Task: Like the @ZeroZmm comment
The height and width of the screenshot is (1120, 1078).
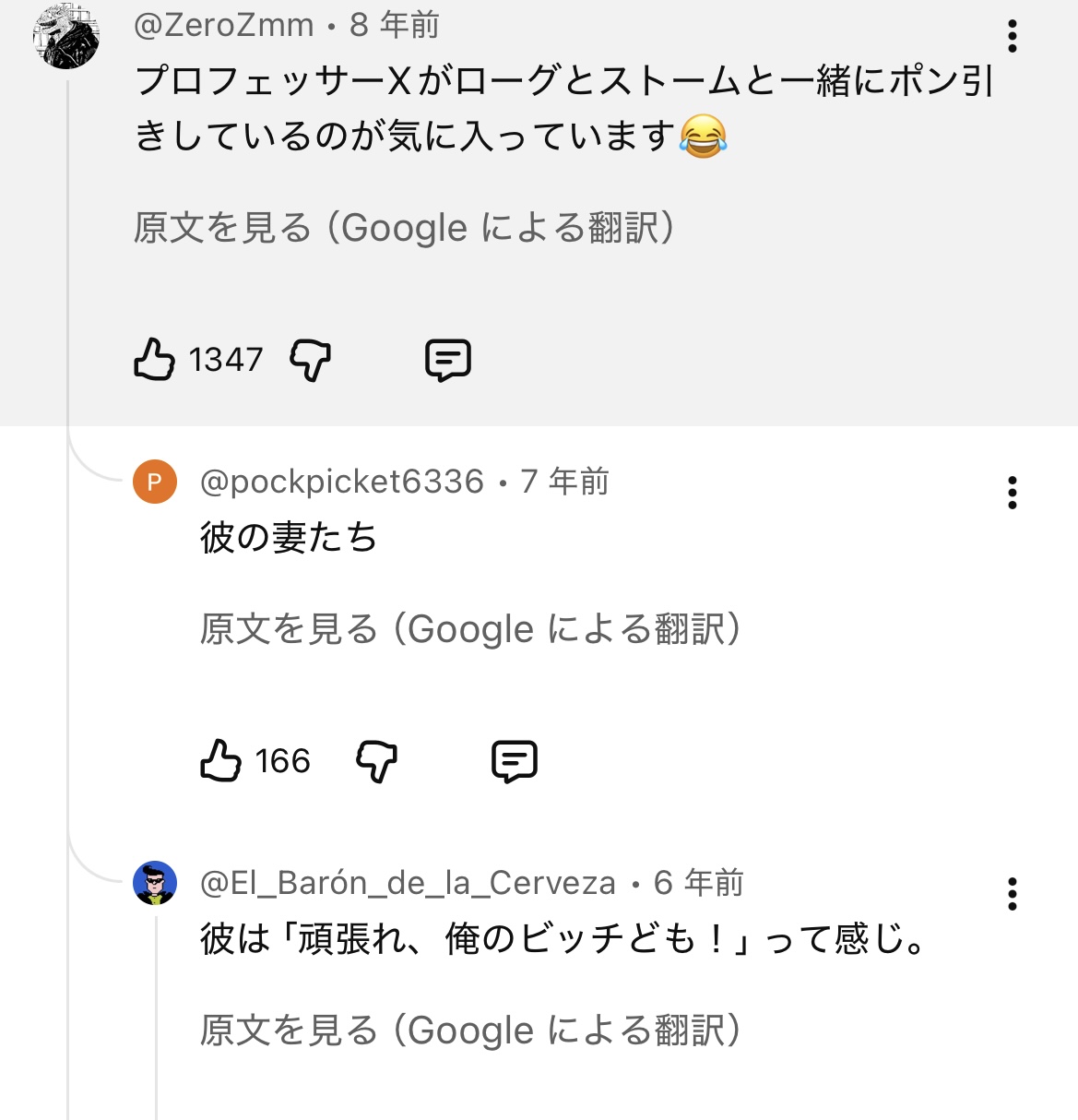Action: click(x=154, y=360)
